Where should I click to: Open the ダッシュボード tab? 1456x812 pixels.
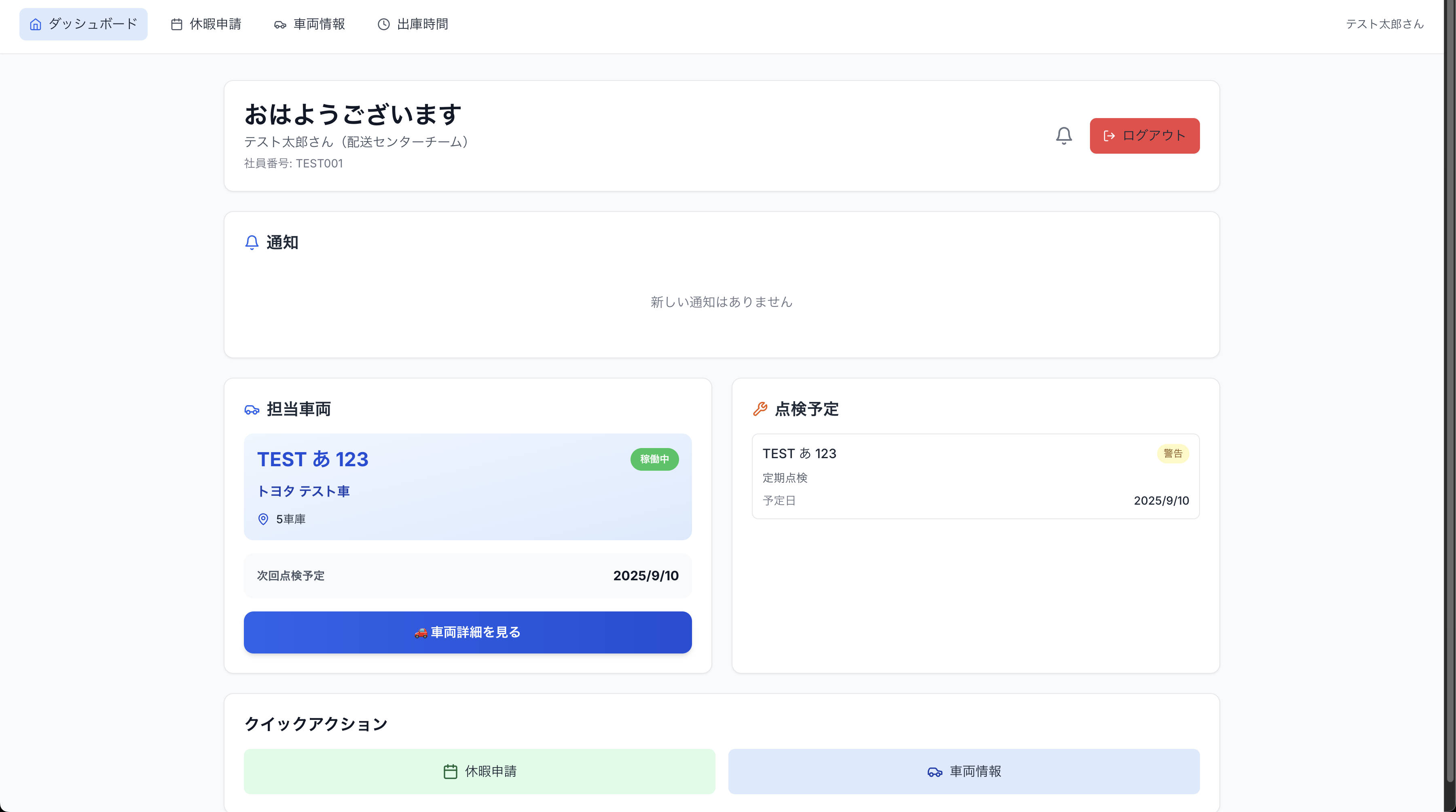pyautogui.click(x=83, y=24)
